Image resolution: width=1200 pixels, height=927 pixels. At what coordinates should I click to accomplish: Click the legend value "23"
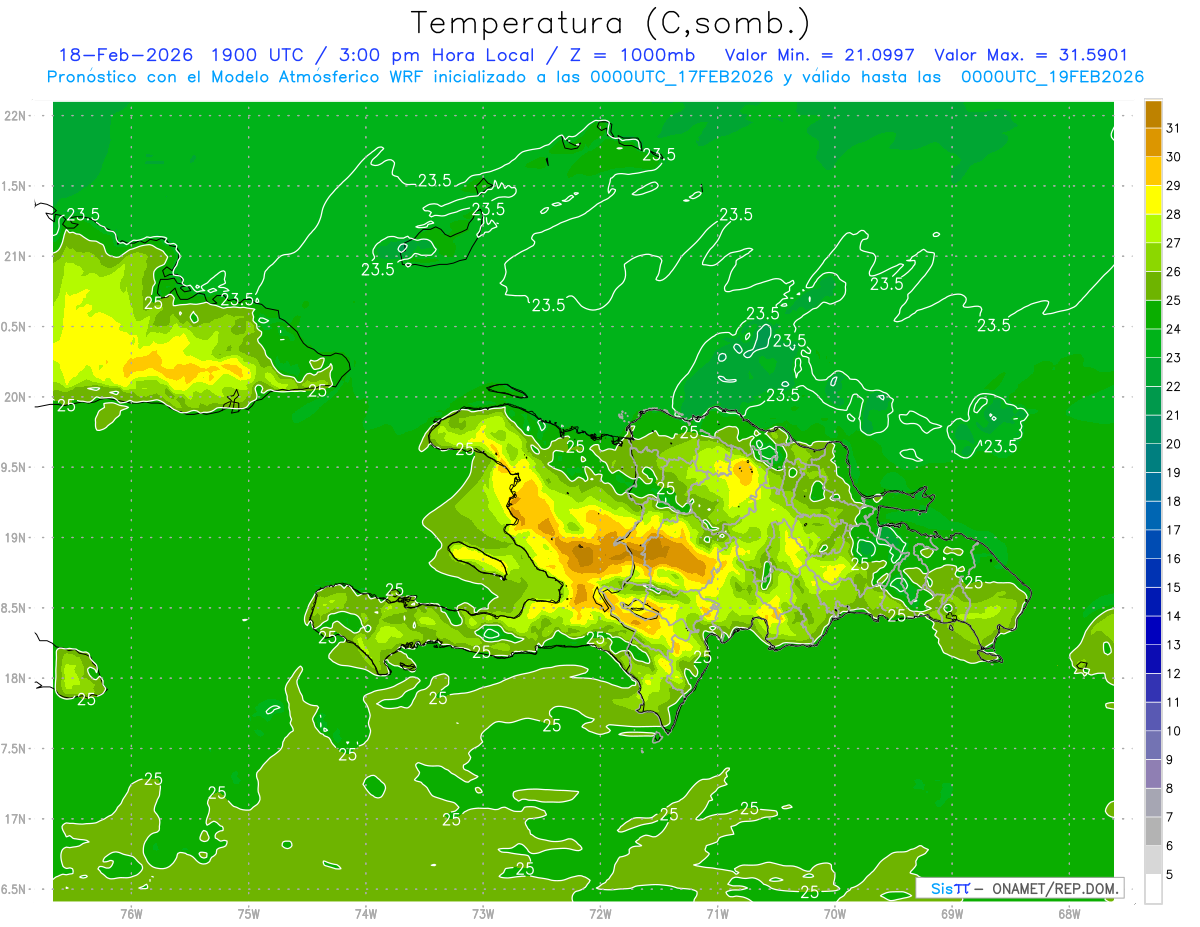pos(1174,357)
